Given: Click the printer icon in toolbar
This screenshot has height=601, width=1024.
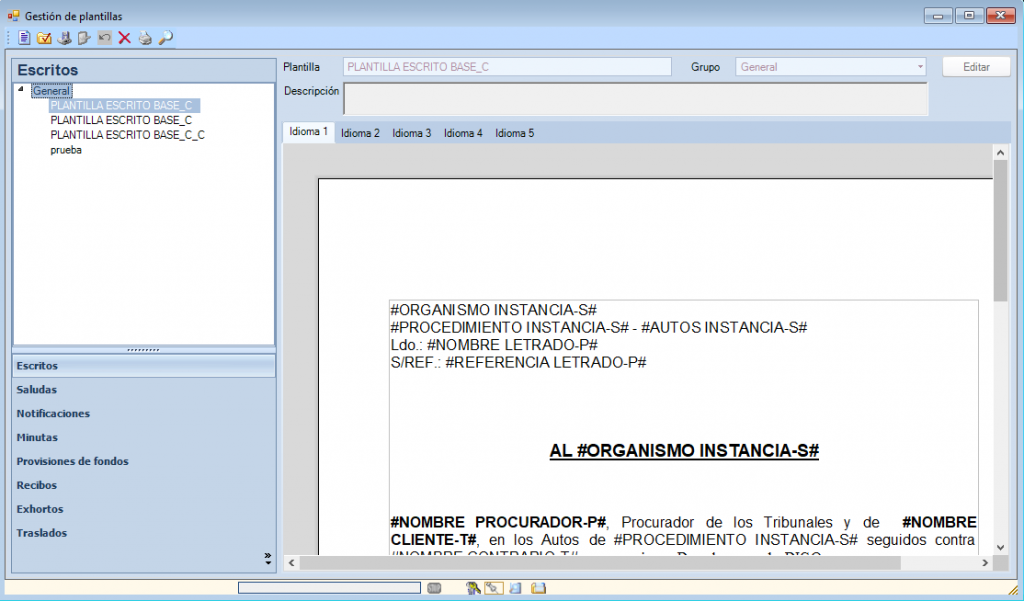Looking at the screenshot, I should coord(145,38).
